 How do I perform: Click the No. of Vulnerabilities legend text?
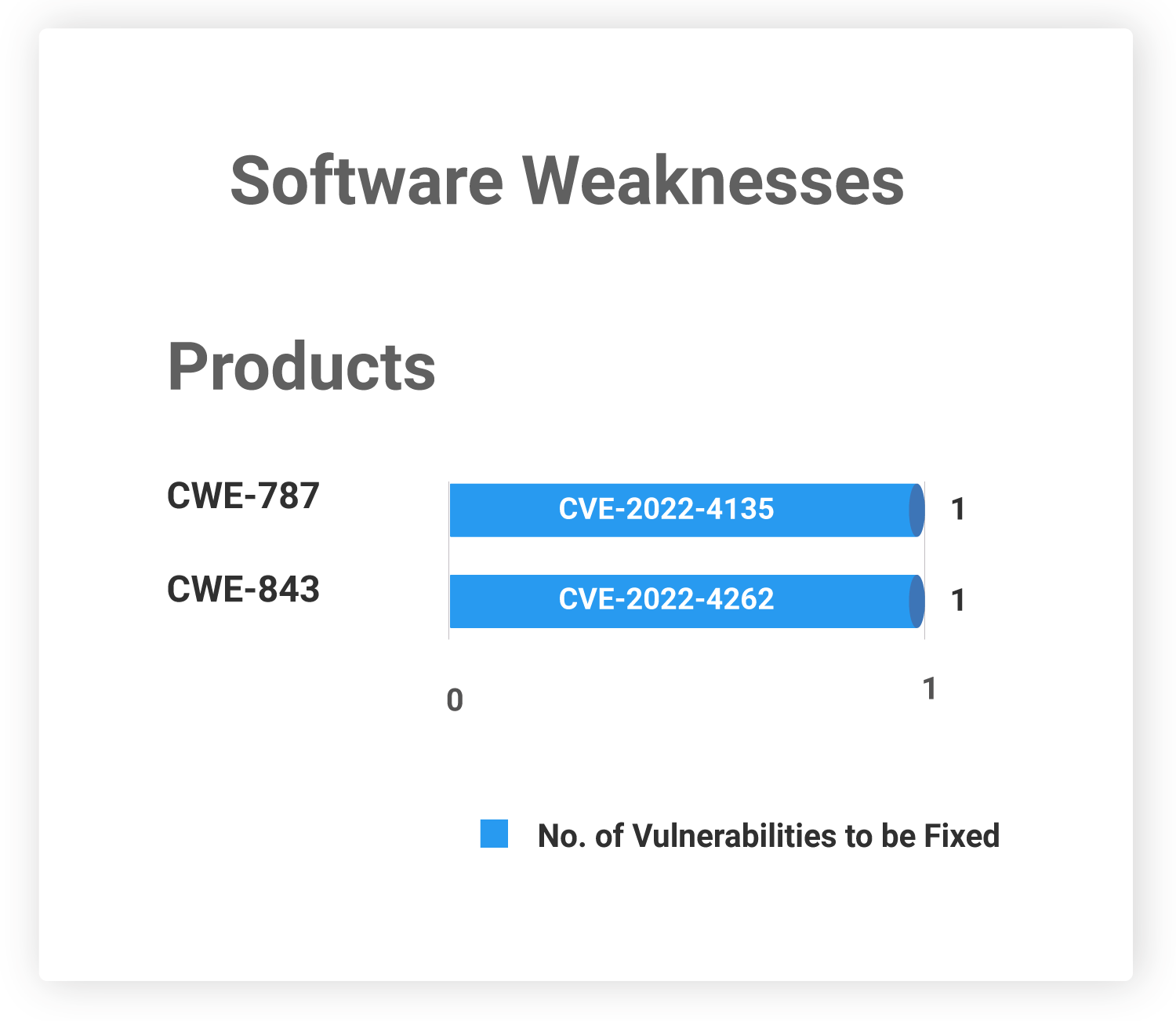click(768, 836)
